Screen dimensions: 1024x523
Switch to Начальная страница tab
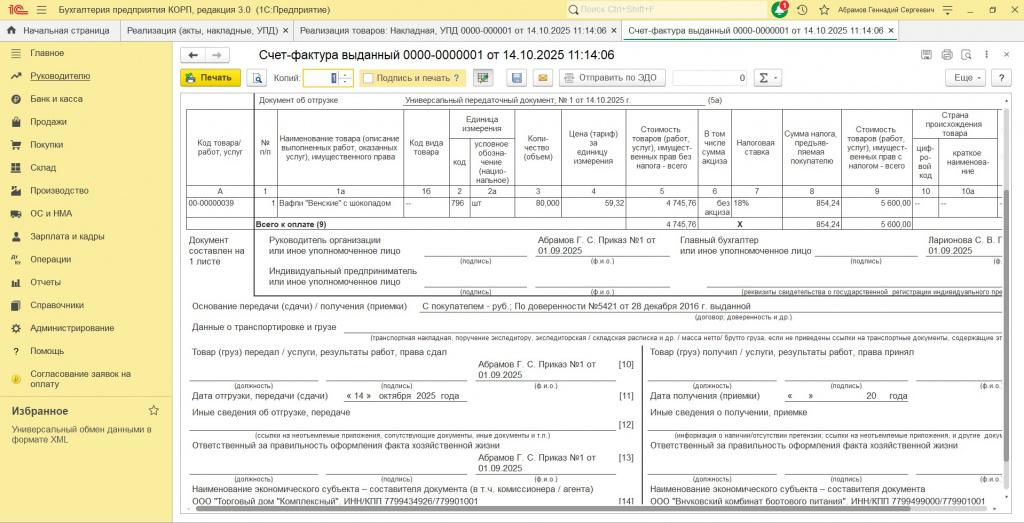(59, 31)
